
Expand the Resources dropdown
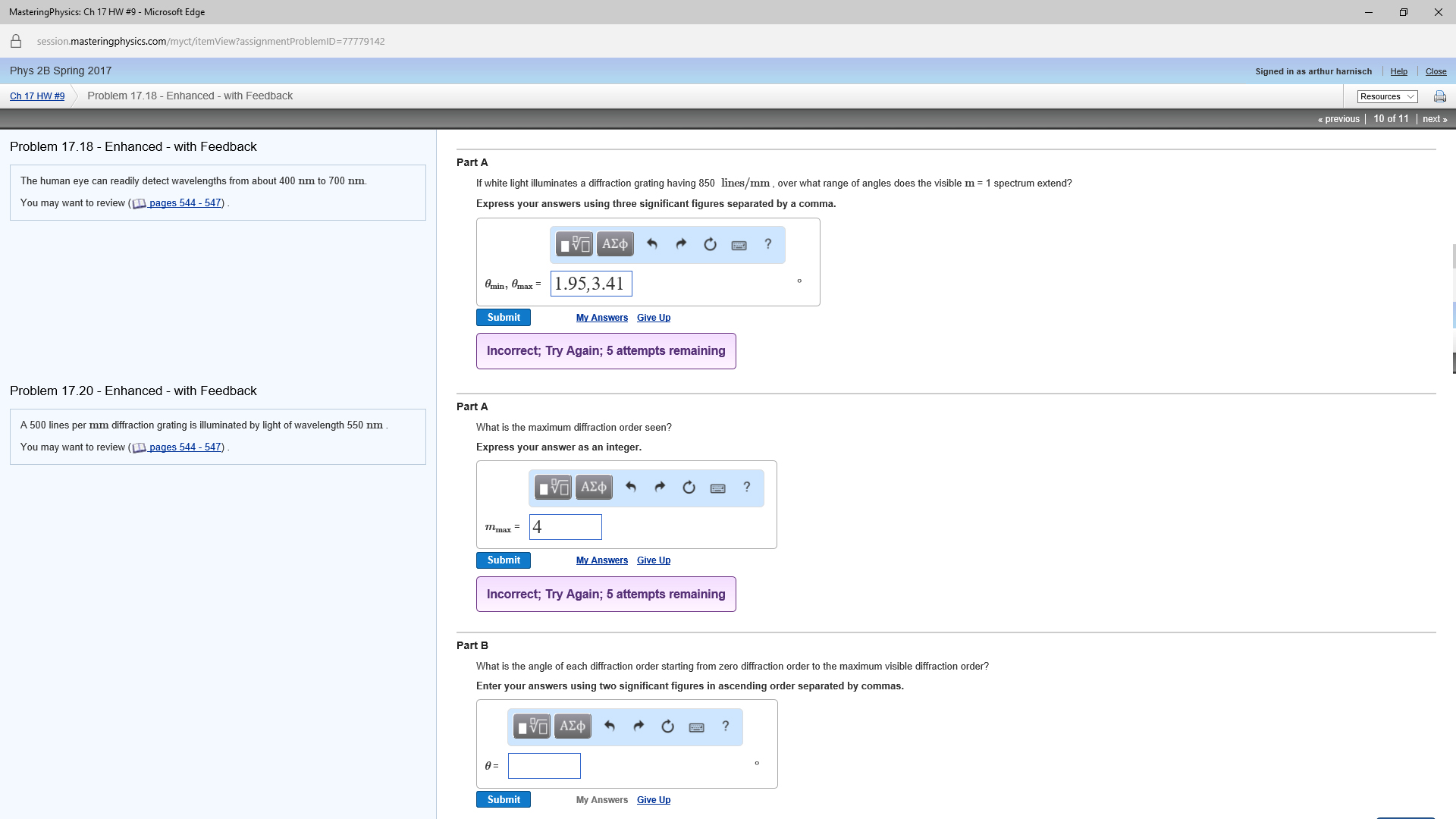[1387, 96]
